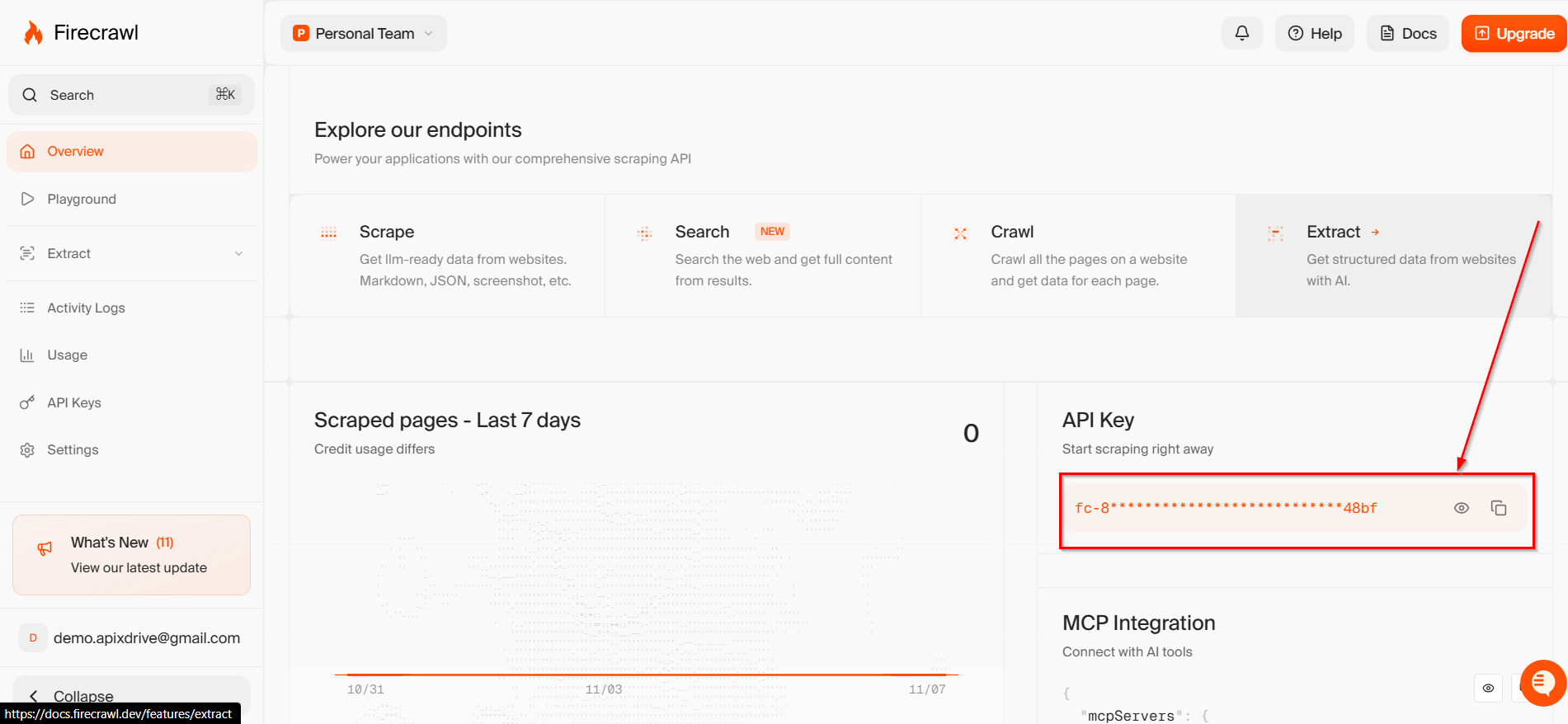Viewport: 1568px width, 724px height.
Task: Click the ⌘K shortcut badge
Action: [225, 95]
